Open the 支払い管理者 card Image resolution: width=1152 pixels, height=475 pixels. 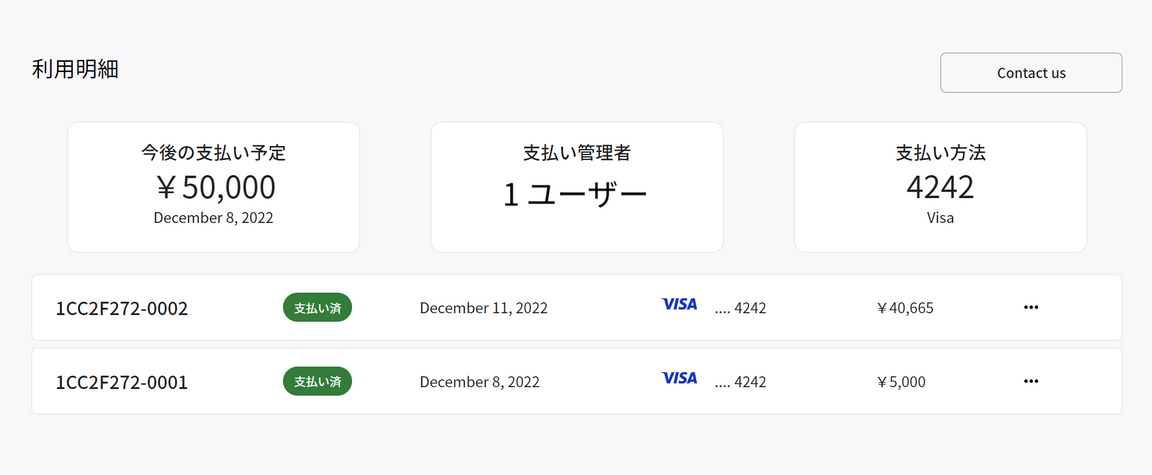point(577,187)
